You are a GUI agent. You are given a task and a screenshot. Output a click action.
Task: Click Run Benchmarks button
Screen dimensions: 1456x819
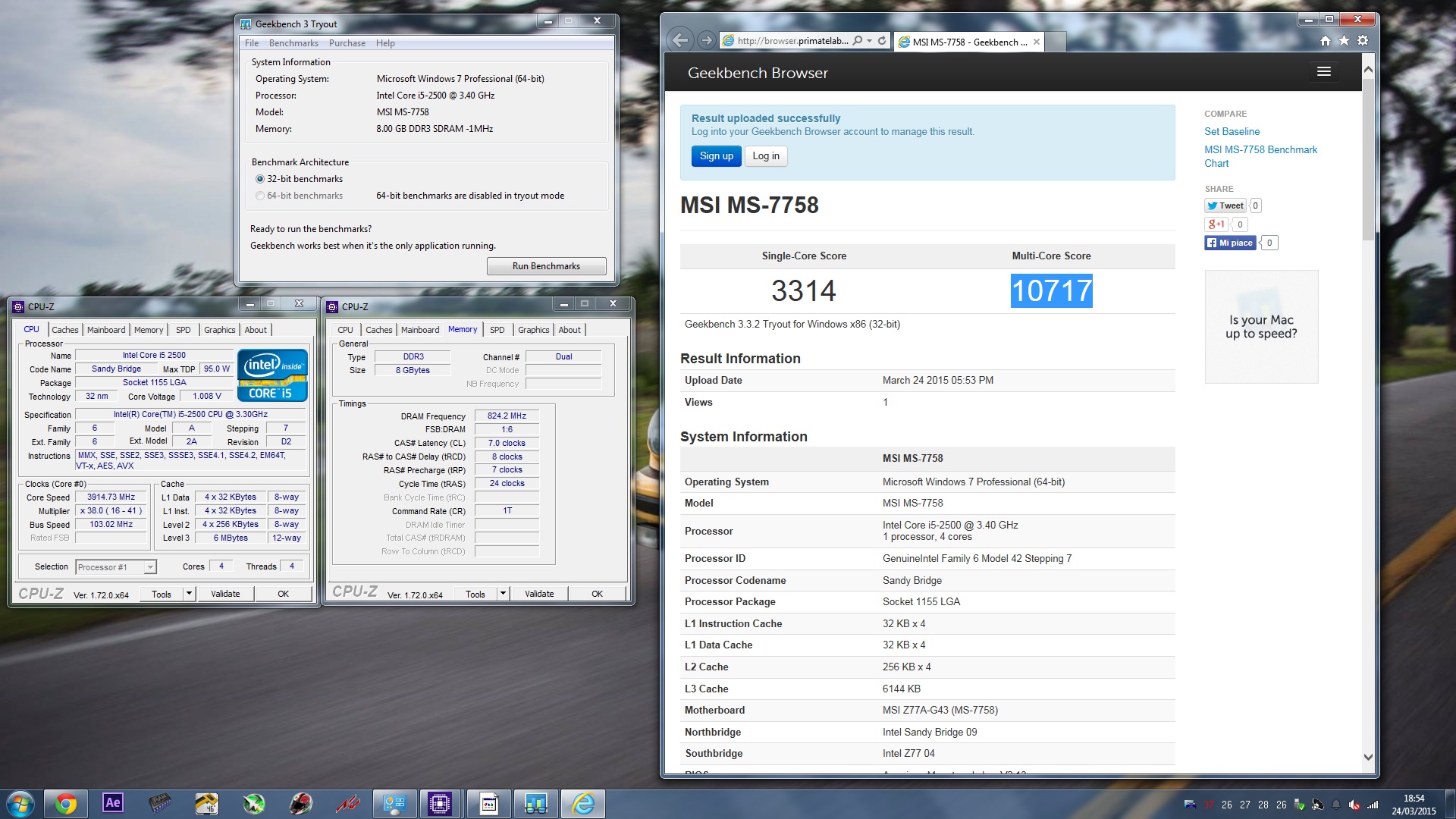[x=546, y=266]
